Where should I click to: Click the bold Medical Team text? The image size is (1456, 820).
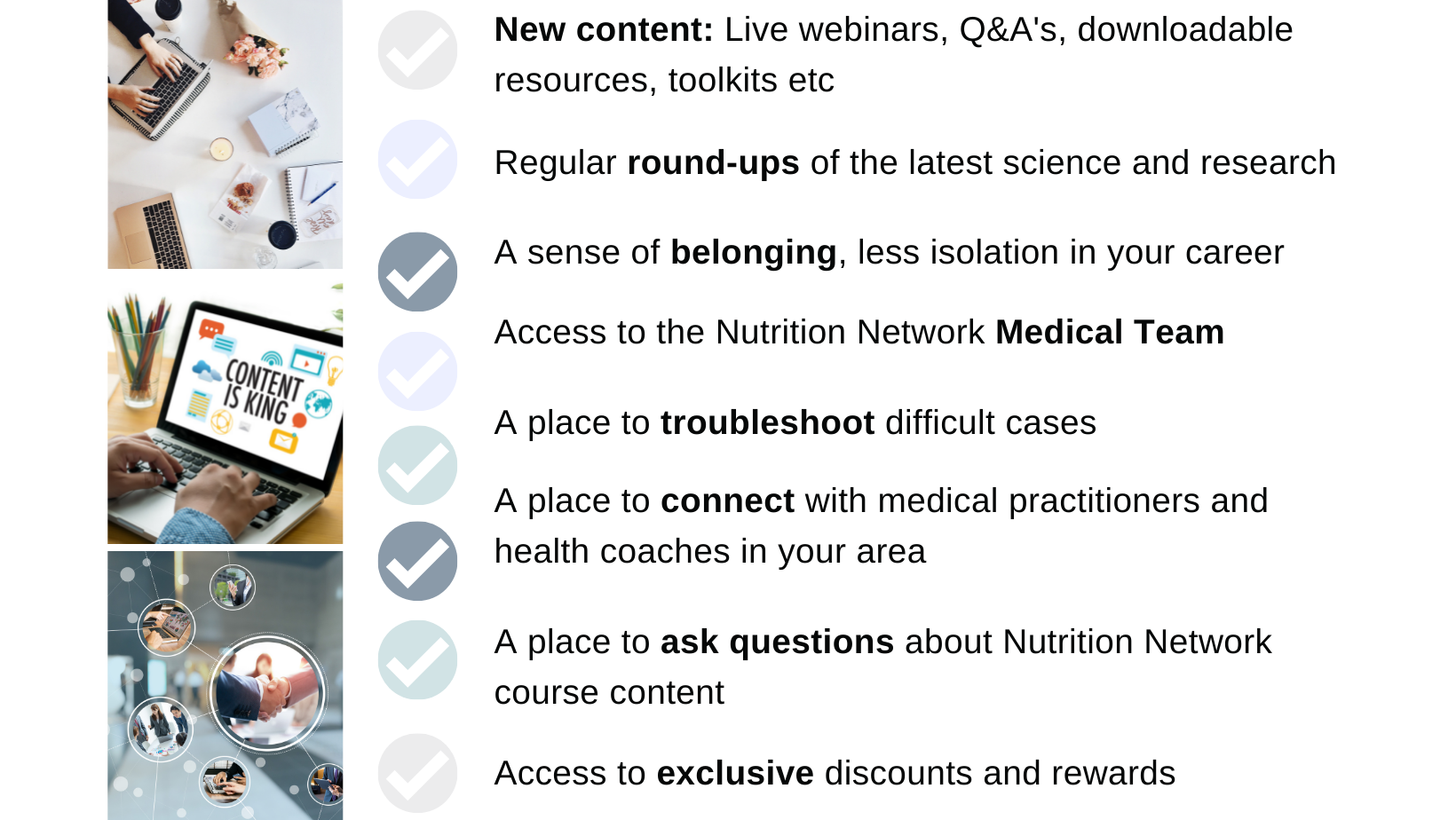[1110, 333]
